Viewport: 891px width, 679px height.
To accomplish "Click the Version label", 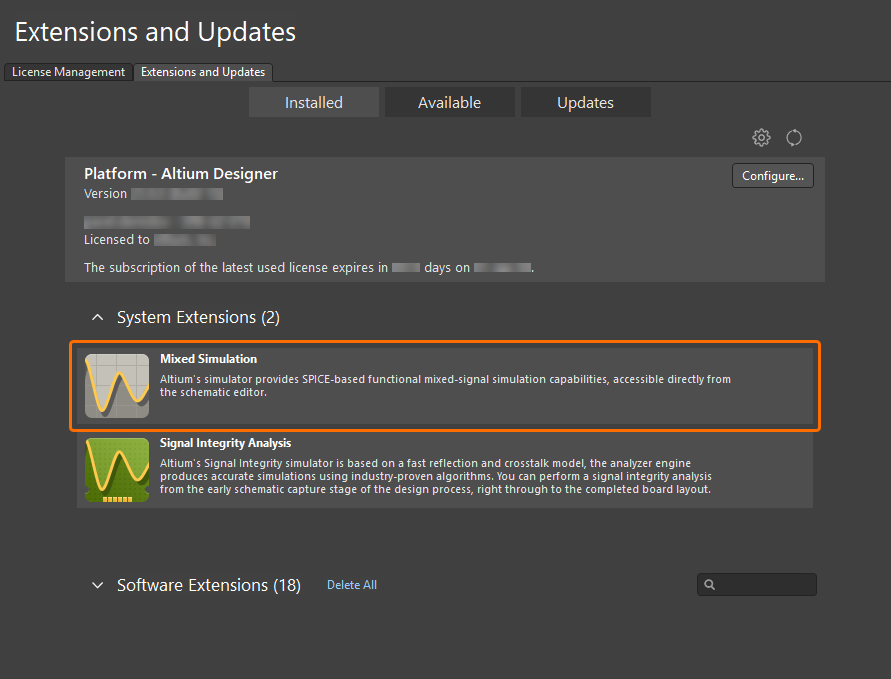I will coord(105,194).
